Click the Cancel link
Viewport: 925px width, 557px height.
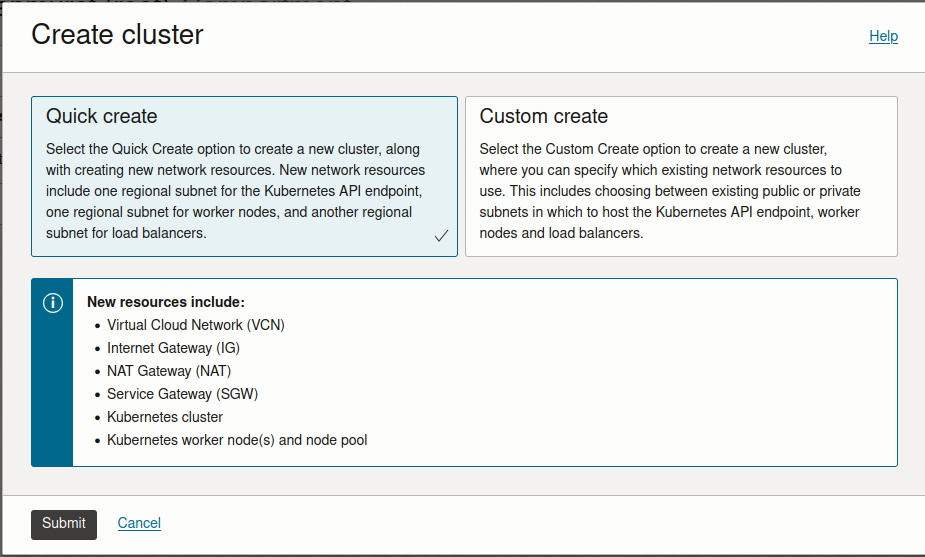(139, 523)
